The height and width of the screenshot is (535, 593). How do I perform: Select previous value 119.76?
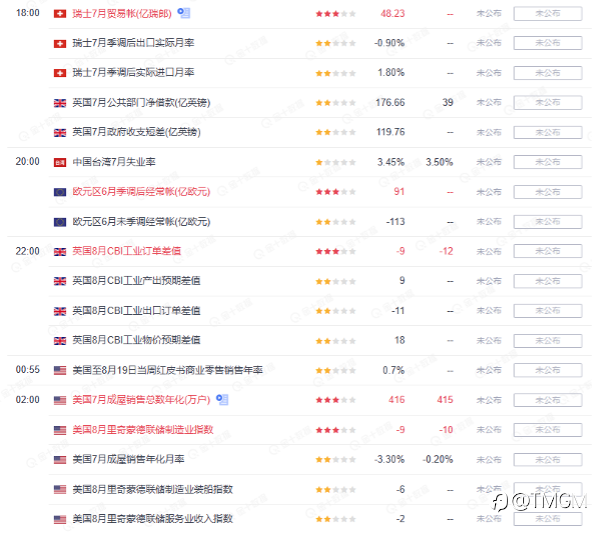(x=391, y=132)
